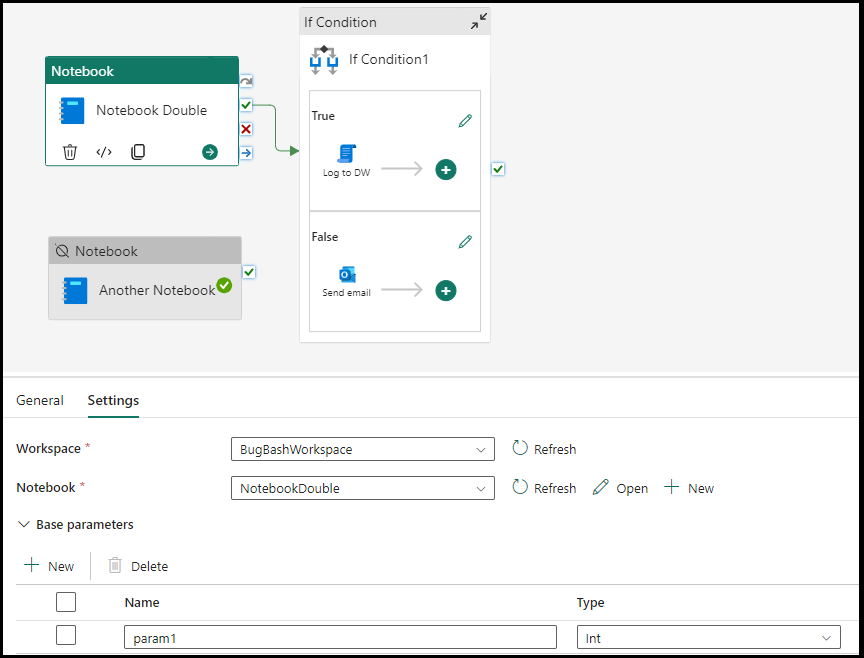The width and height of the screenshot is (864, 658).
Task: Add an activity after Log to DW
Action: 446,169
